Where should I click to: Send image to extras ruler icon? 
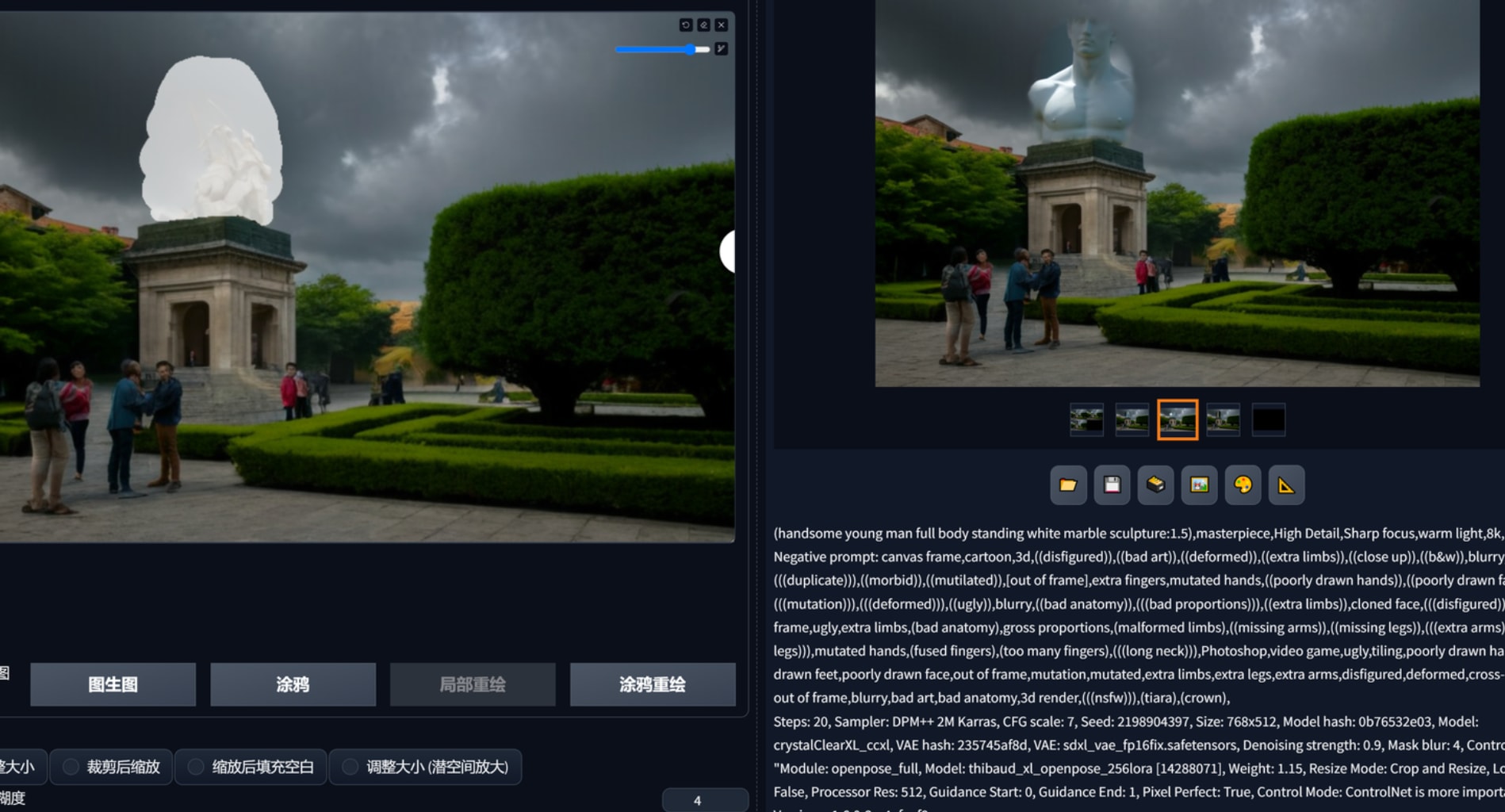point(1286,485)
